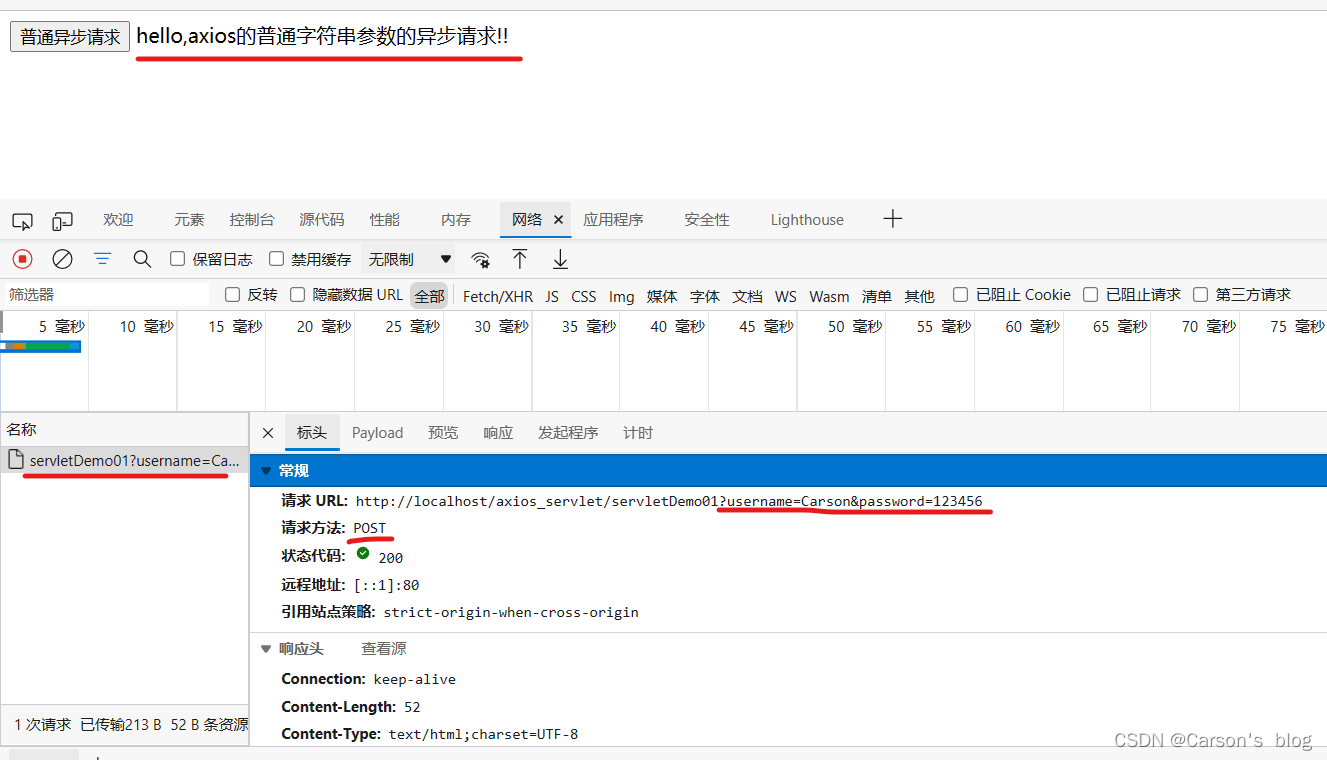Image resolution: width=1327 pixels, height=760 pixels.
Task: Filter by 其他 Other requests
Action: 920,296
